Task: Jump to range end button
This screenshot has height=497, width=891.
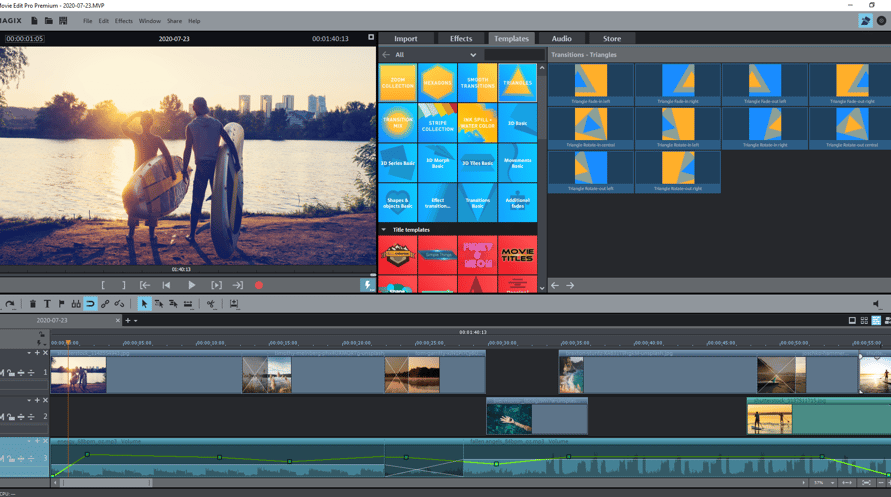Action: pos(238,285)
